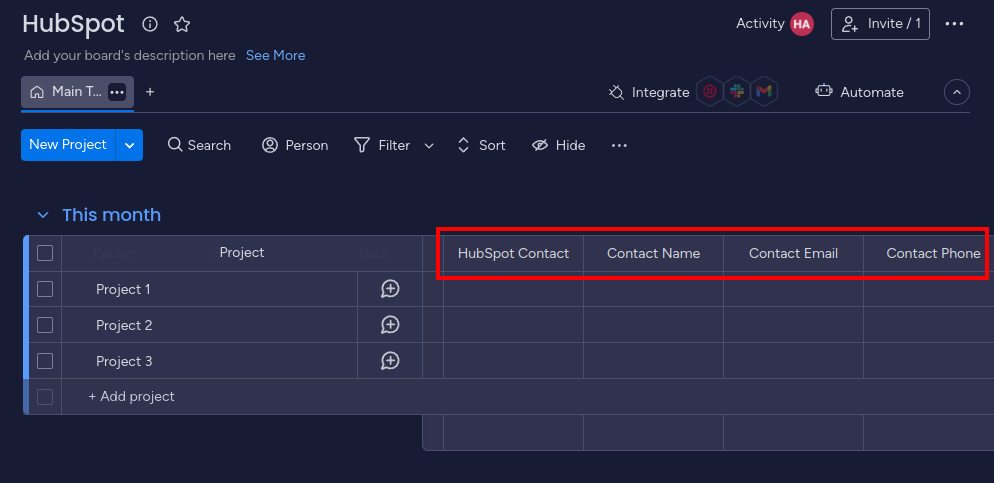
Task: Open the Slack integration icon
Action: tap(737, 92)
